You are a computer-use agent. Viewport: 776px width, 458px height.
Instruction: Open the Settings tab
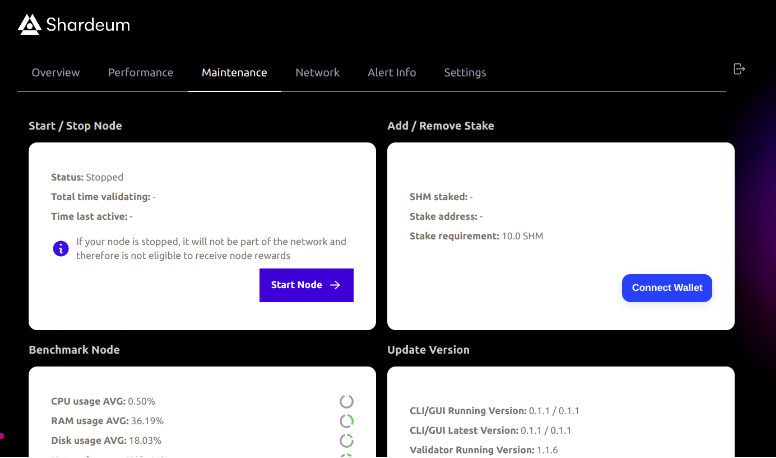pyautogui.click(x=465, y=72)
